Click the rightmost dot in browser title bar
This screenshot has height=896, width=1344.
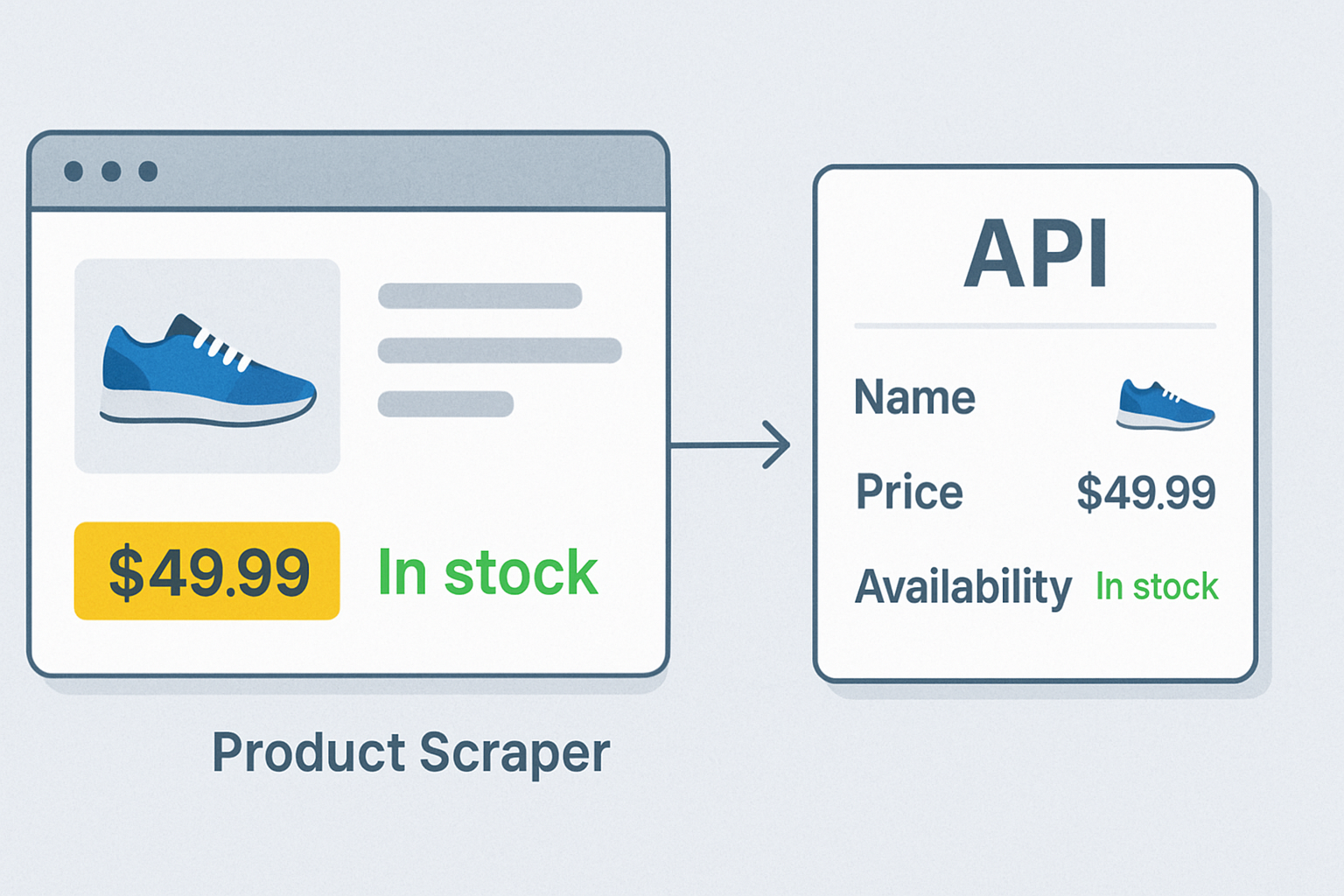(148, 171)
